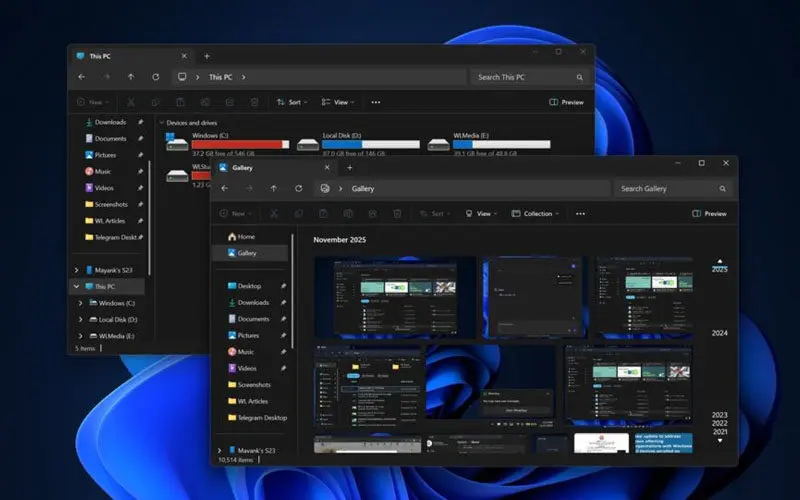Open Music in Gallery window sidebar

(x=241, y=352)
